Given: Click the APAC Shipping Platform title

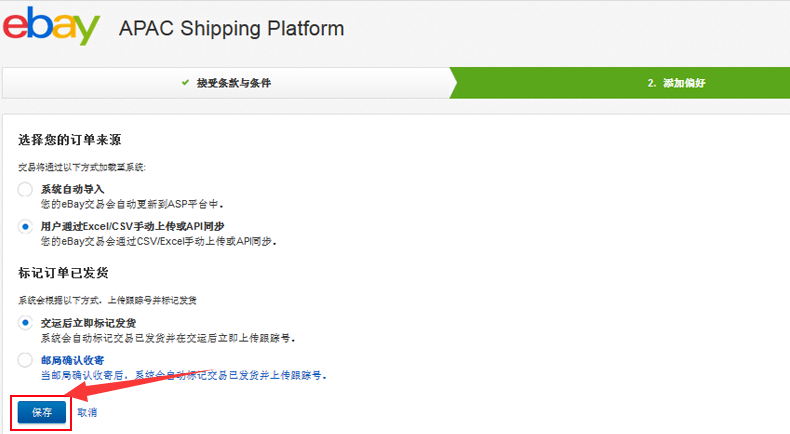Looking at the screenshot, I should pyautogui.click(x=231, y=29).
